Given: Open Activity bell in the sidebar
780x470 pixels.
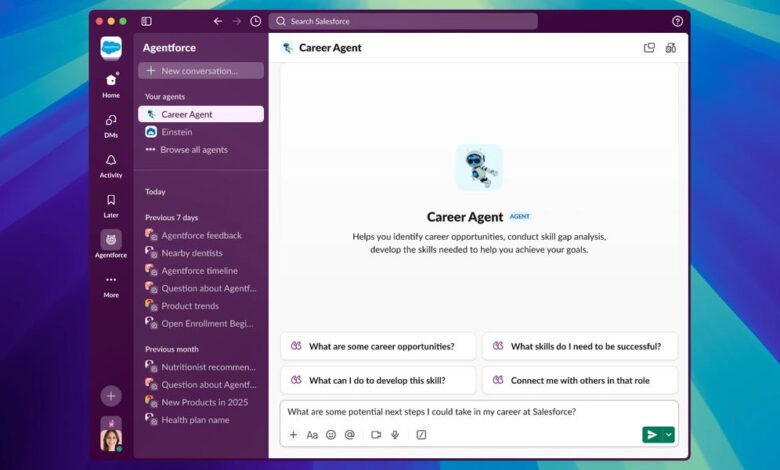Looking at the screenshot, I should click(x=111, y=166).
